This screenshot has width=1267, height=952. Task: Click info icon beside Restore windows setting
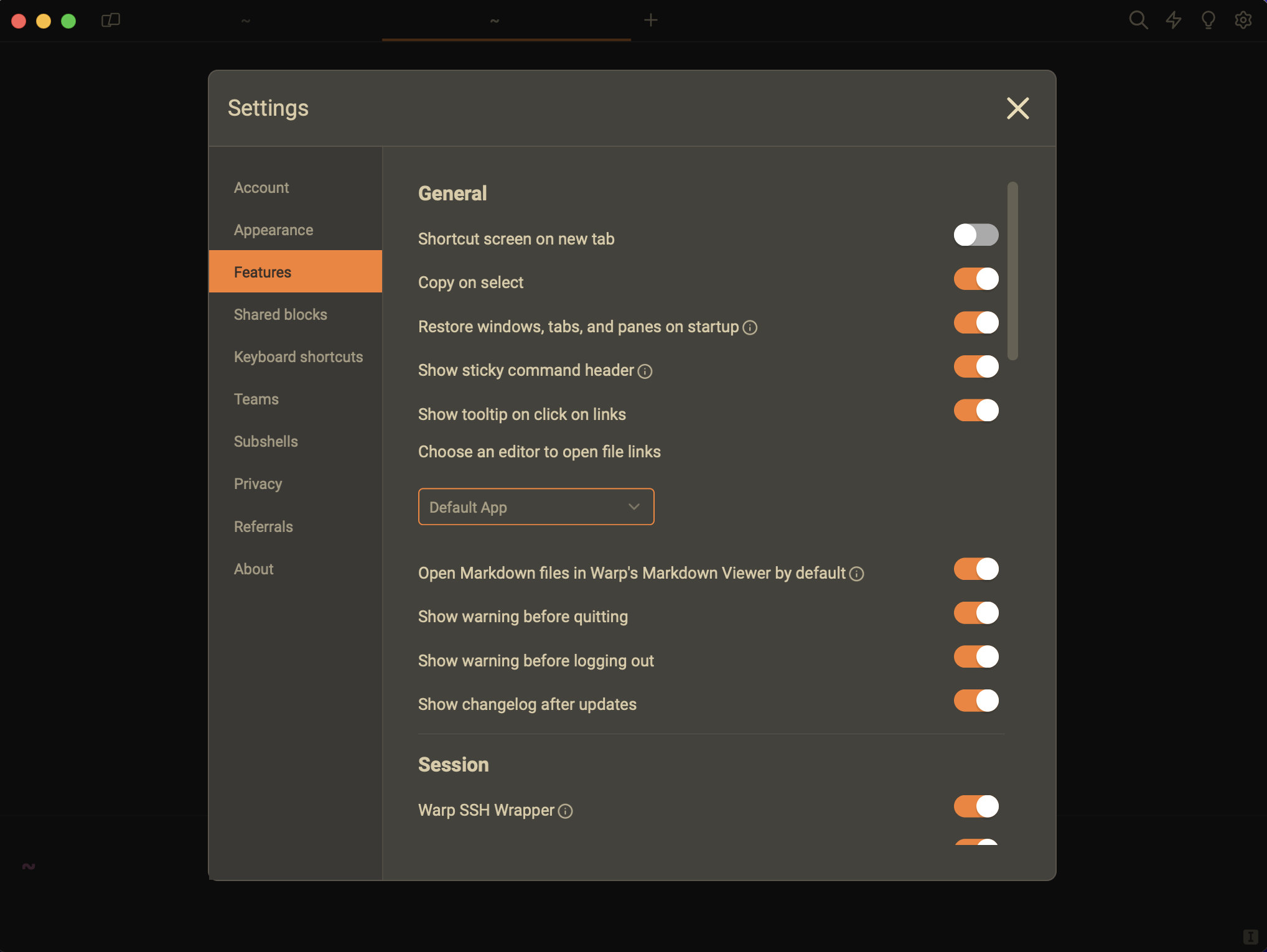(x=750, y=327)
